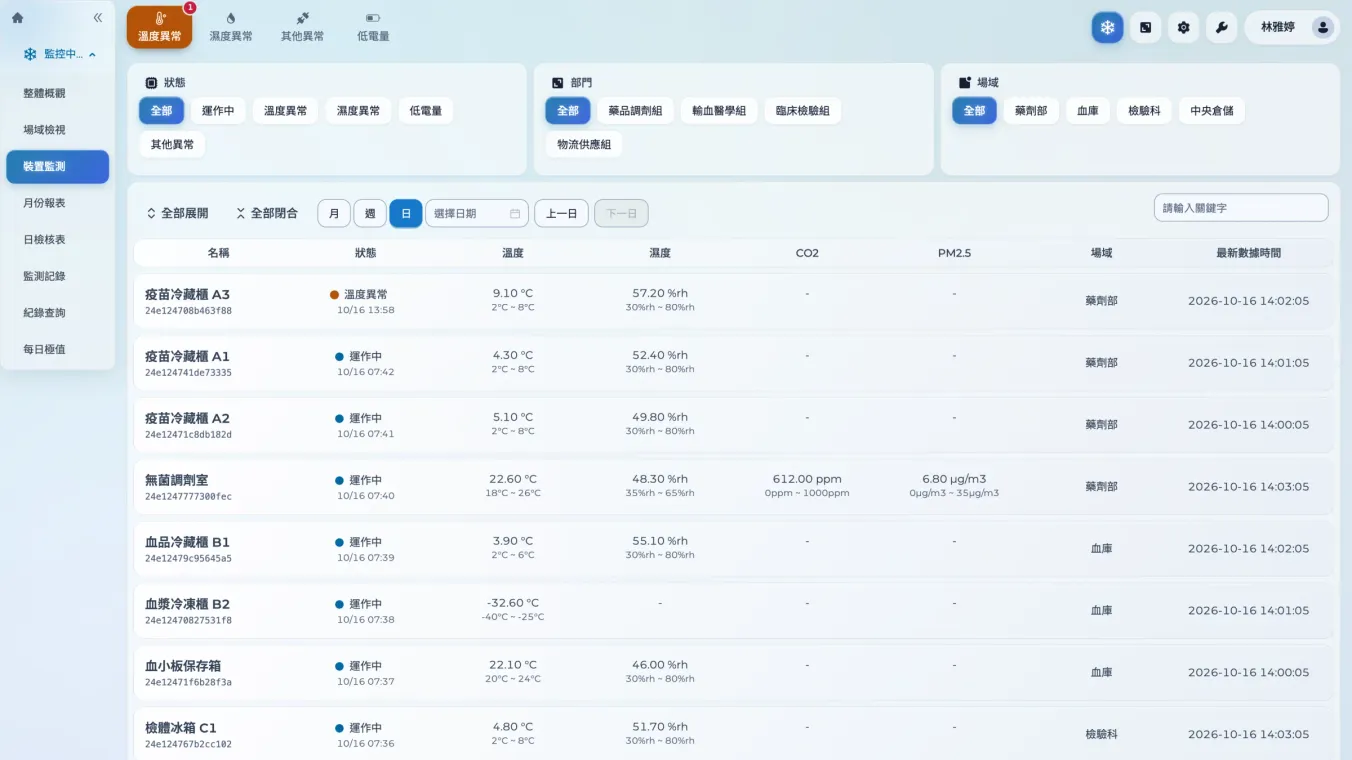
Task: Click the wrench tool icon
Action: point(1222,28)
